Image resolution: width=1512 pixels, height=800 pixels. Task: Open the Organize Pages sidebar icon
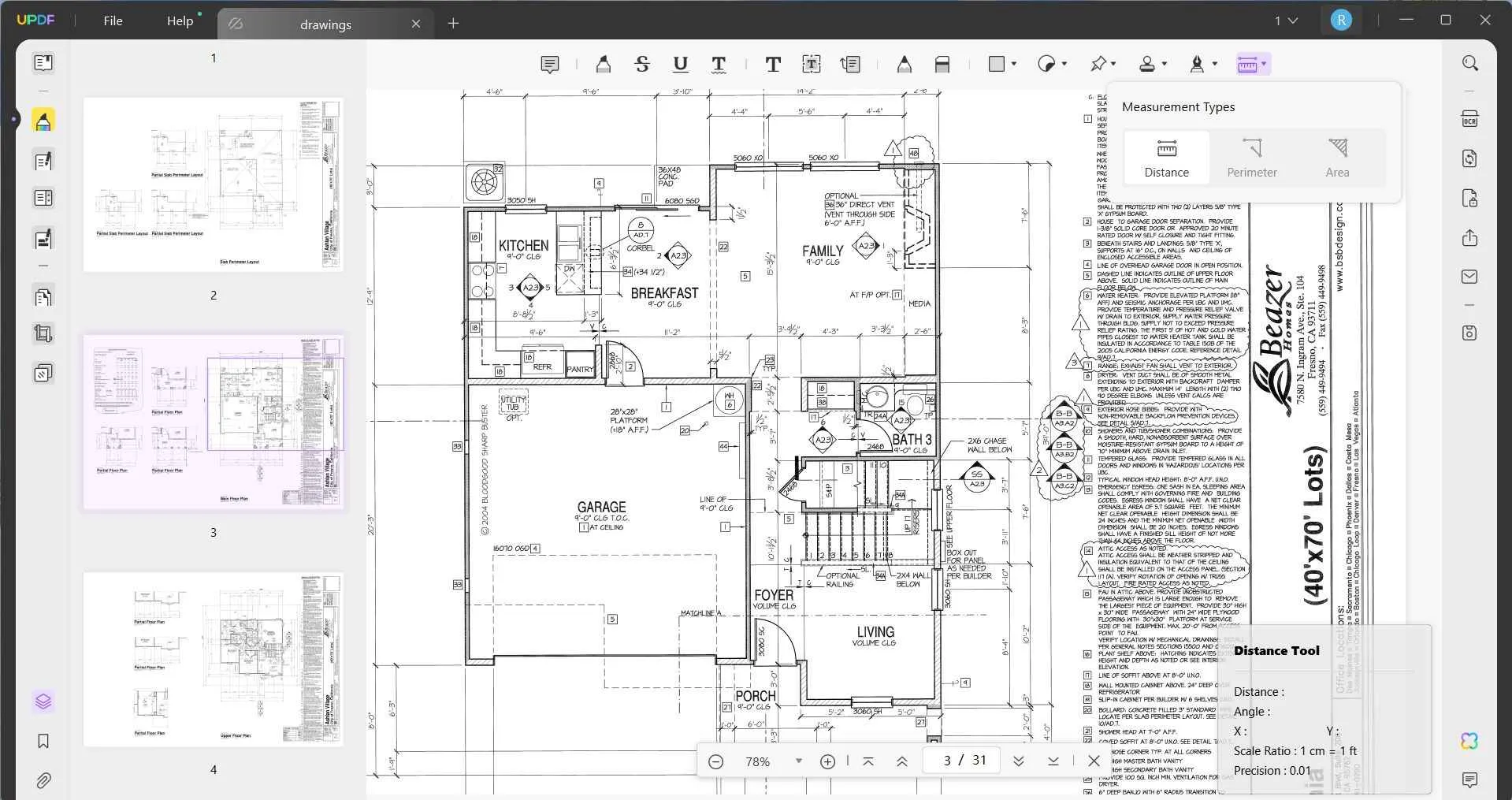tap(43, 296)
